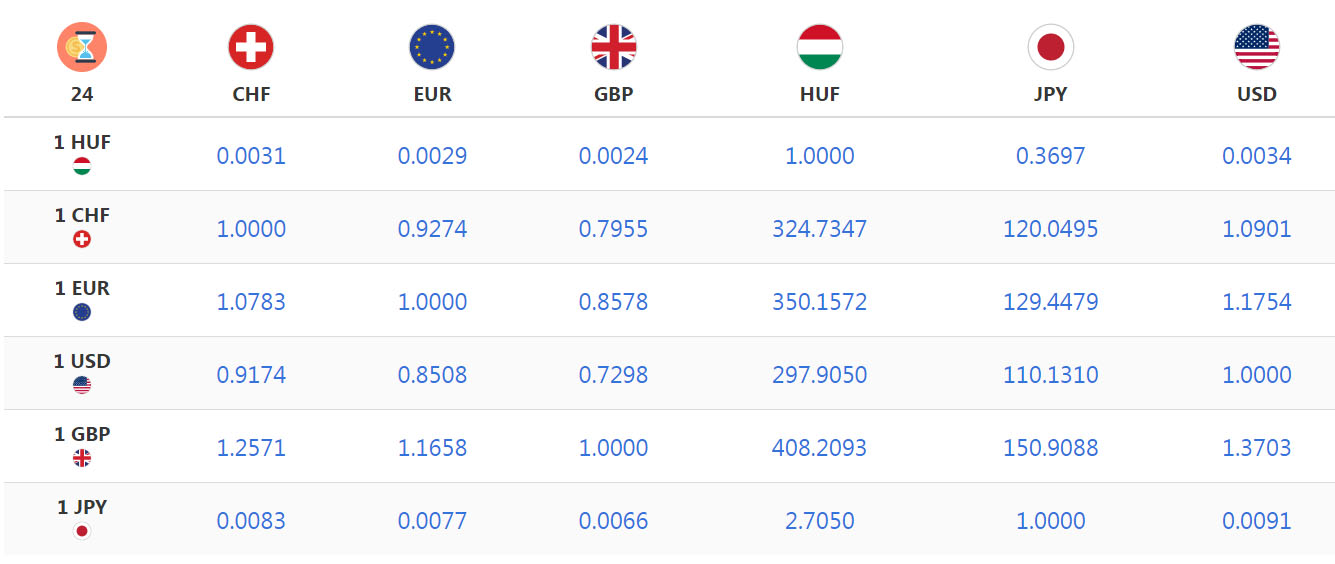Open the 324.7347 CHF to HUF rate

(819, 229)
